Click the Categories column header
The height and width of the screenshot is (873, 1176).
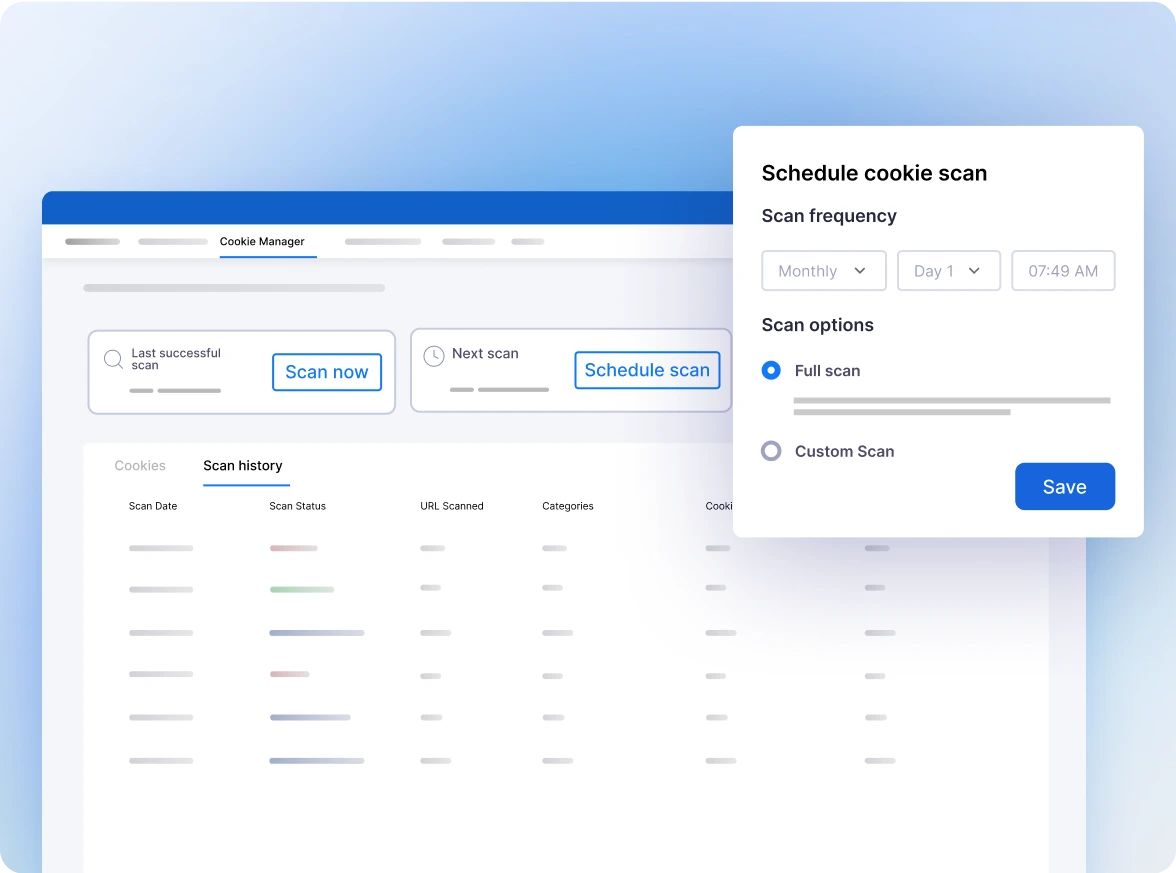coord(568,506)
